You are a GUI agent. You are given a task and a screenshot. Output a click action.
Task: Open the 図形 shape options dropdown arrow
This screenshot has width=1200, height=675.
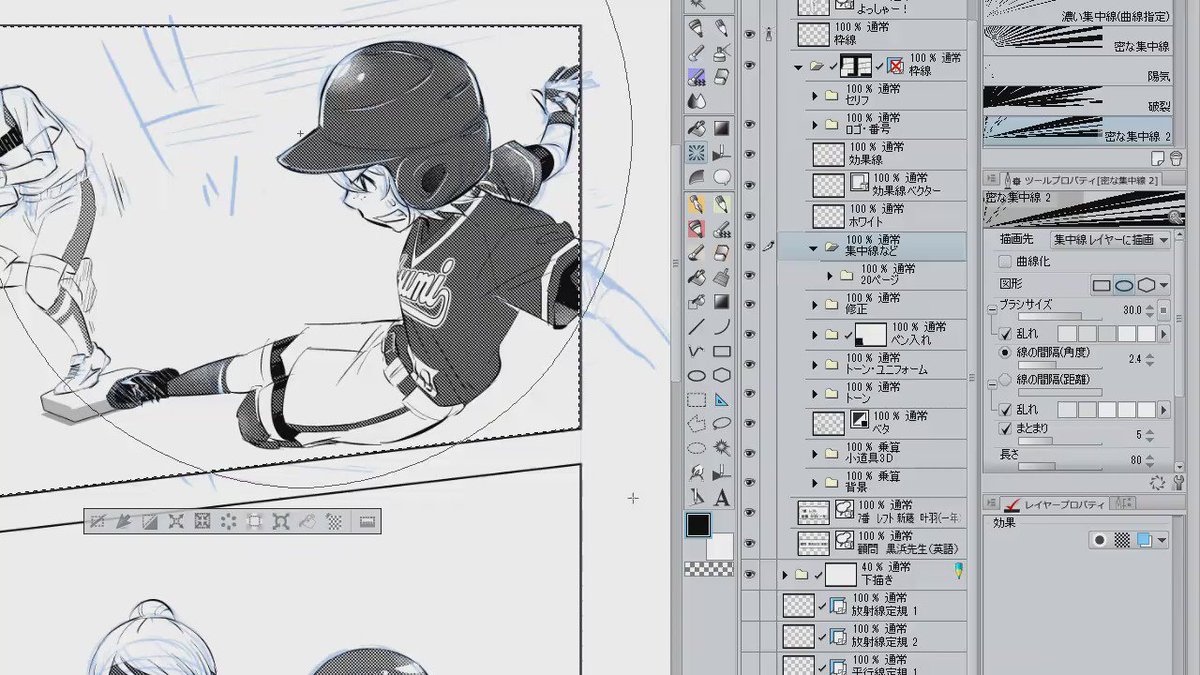coord(1165,286)
